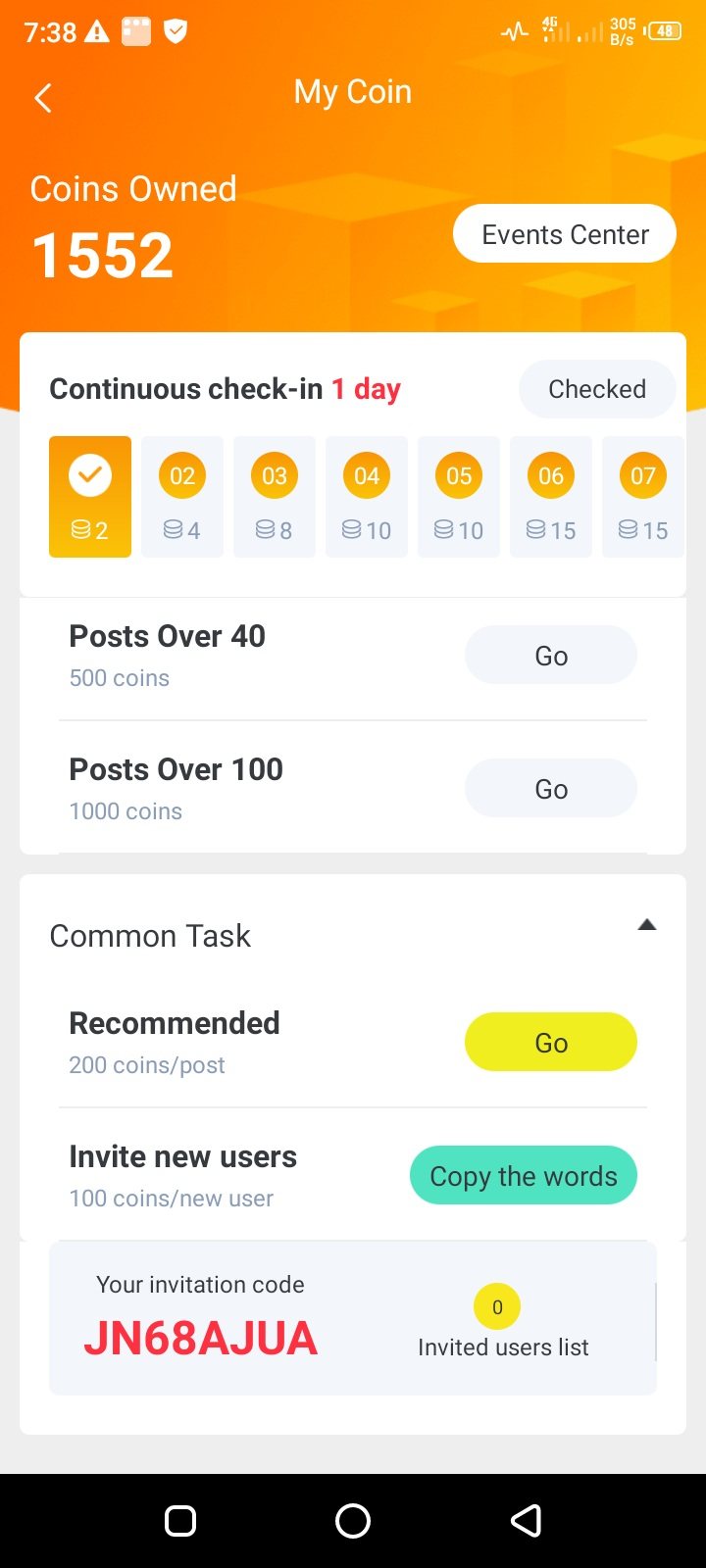Select day 05 check-in coin icon
Screen dimensions: 706x1568
pos(459,476)
